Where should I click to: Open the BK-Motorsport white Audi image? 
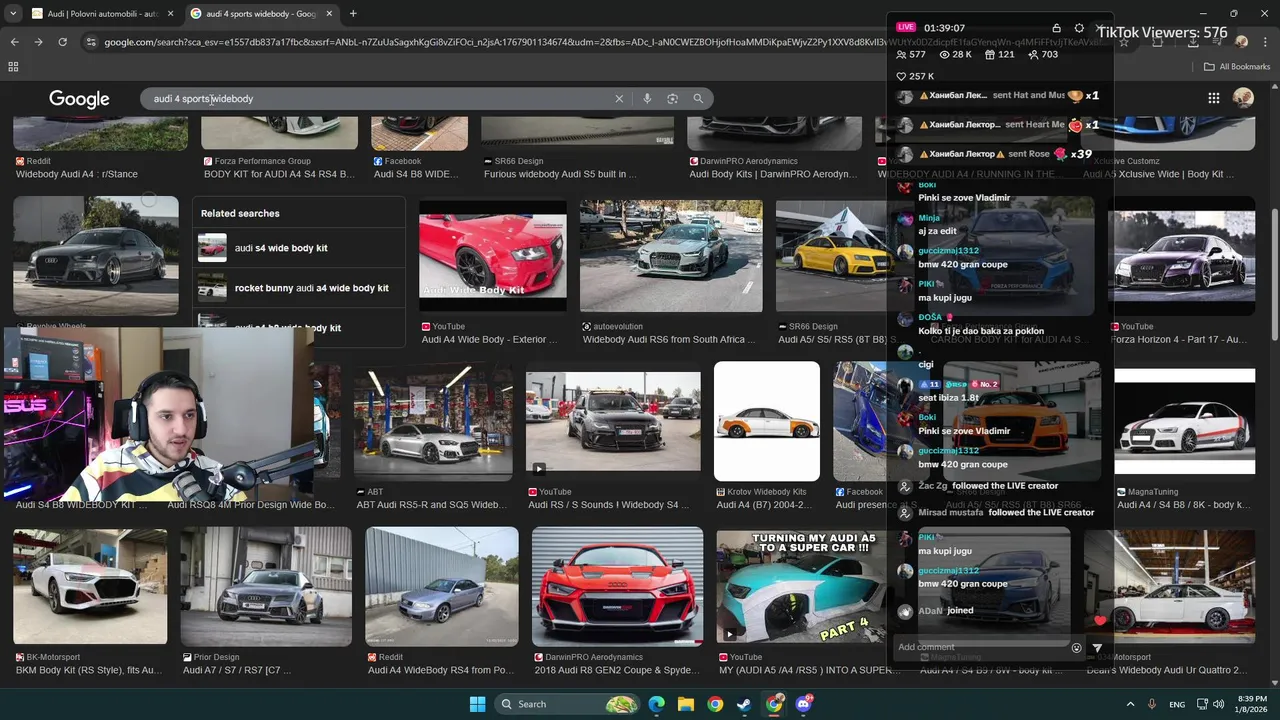(90, 587)
